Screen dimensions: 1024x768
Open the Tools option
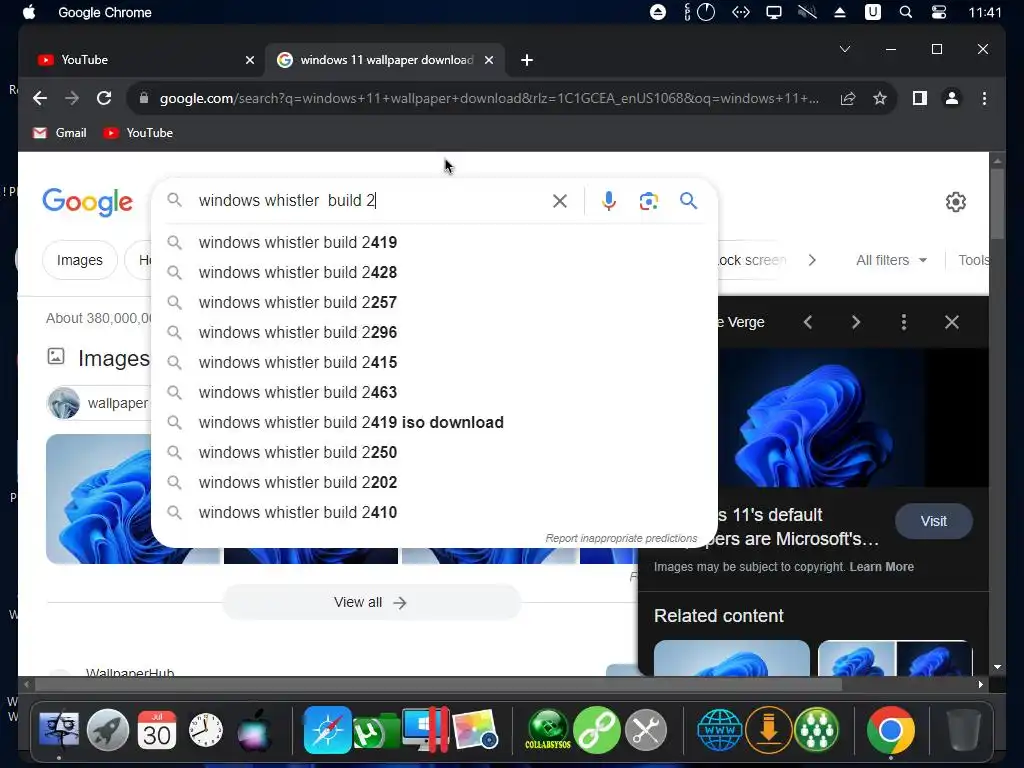point(973,260)
